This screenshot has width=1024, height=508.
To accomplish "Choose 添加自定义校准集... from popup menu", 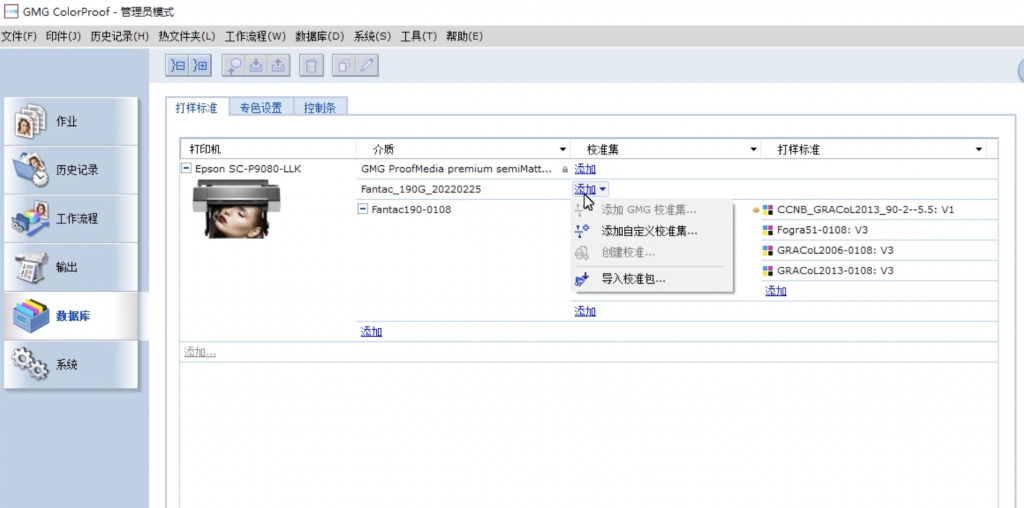I will (x=652, y=230).
